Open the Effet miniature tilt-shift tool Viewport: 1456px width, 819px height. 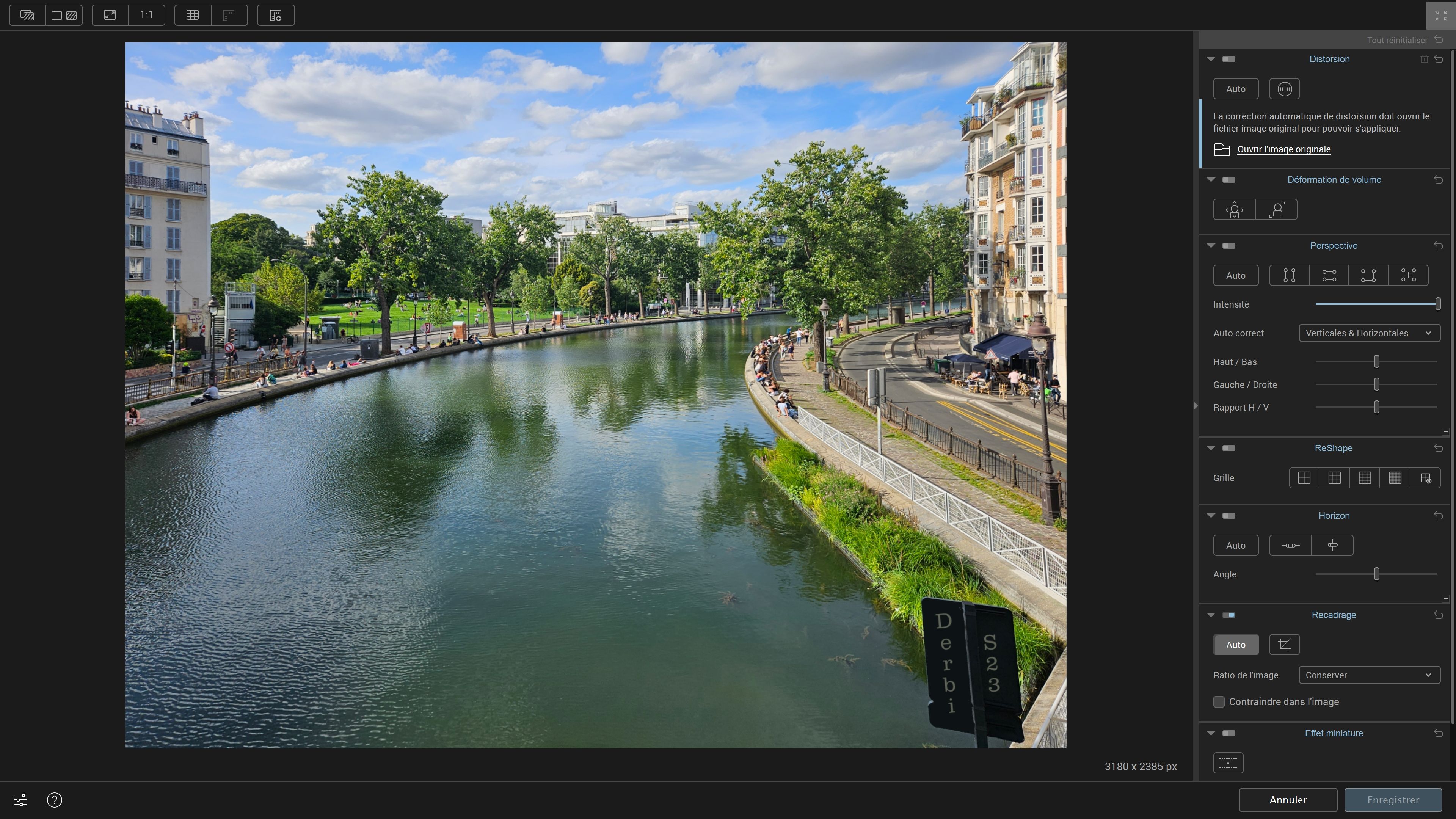[1228, 763]
